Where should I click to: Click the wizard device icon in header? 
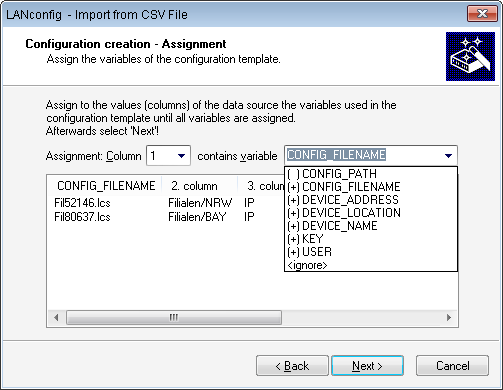(470, 56)
